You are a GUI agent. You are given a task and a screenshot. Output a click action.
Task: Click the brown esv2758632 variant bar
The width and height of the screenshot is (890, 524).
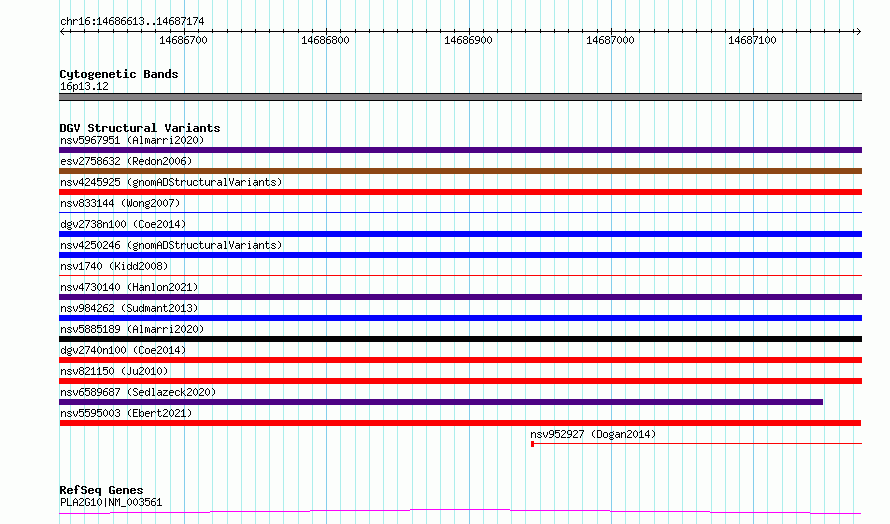(460, 171)
